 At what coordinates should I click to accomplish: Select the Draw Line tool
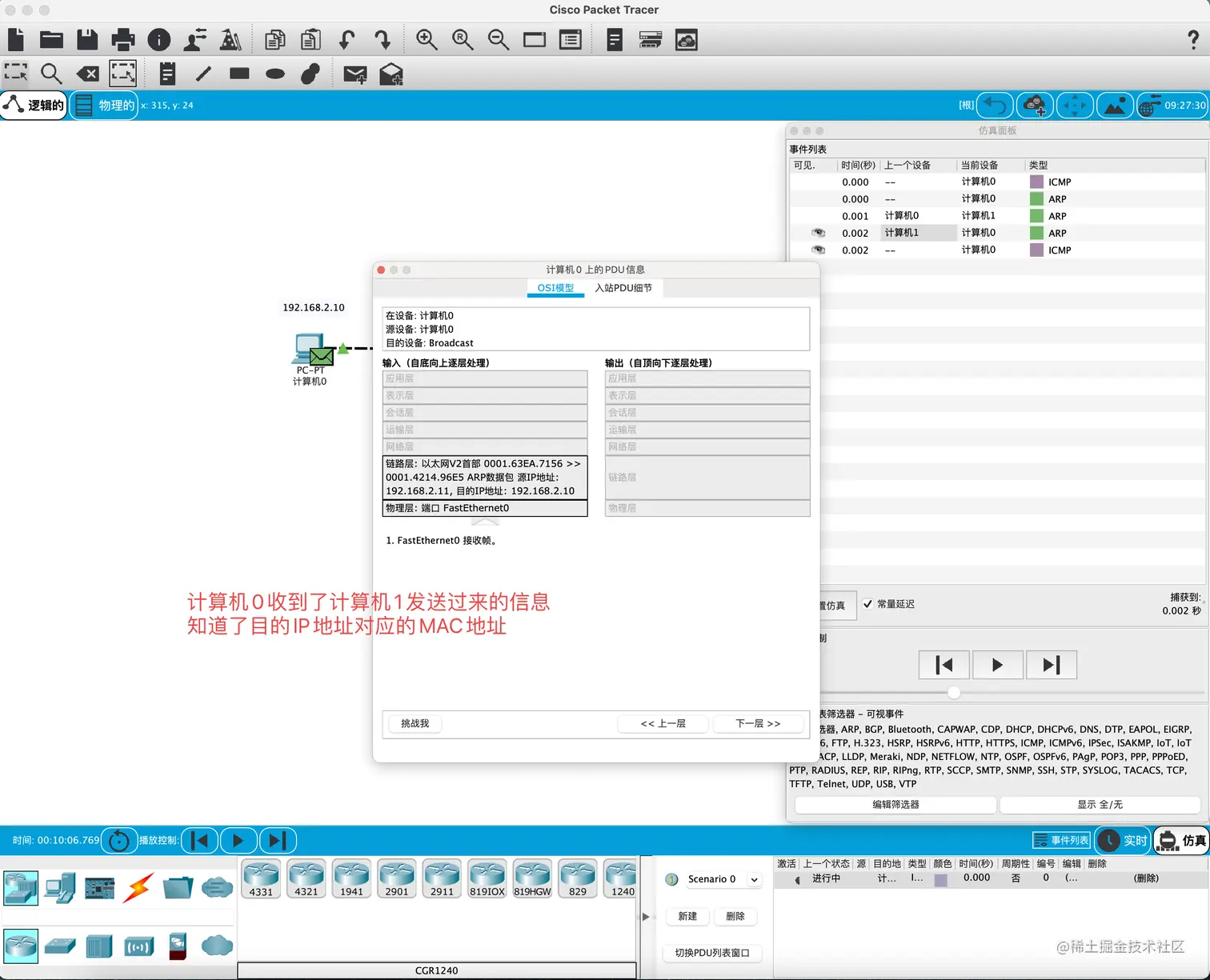pos(203,74)
